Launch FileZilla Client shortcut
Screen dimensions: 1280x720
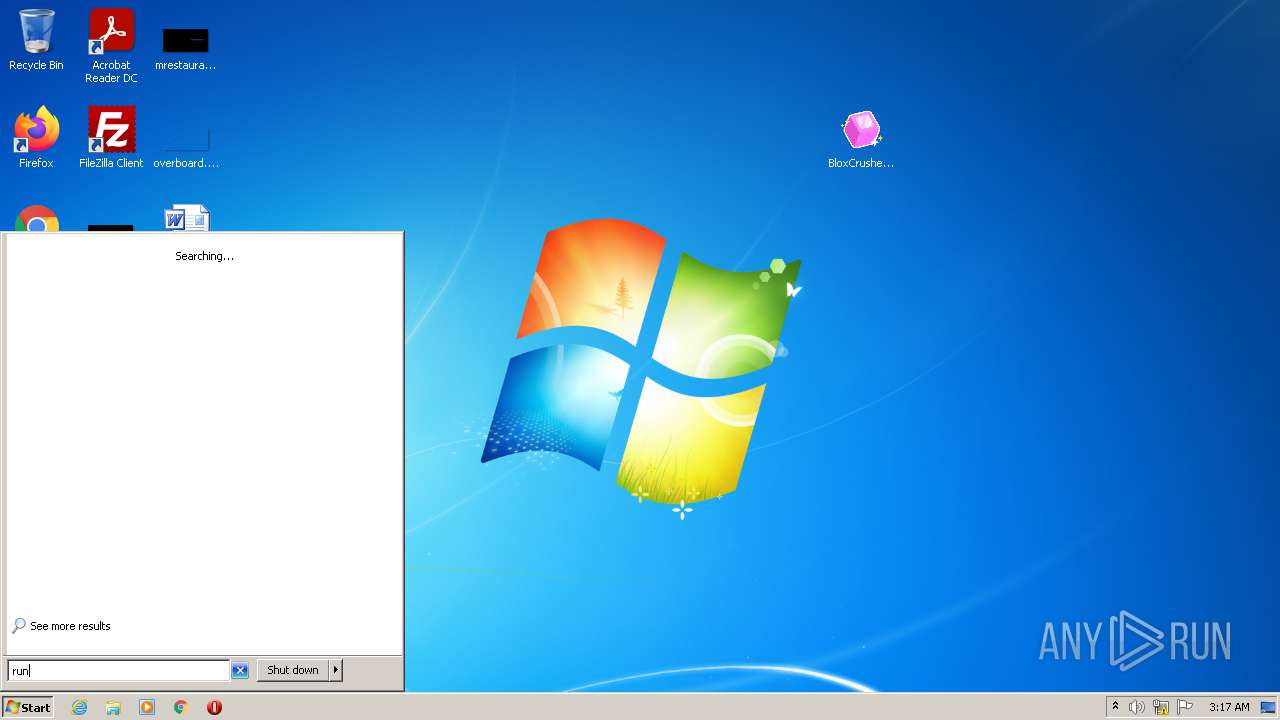pyautogui.click(x=111, y=138)
